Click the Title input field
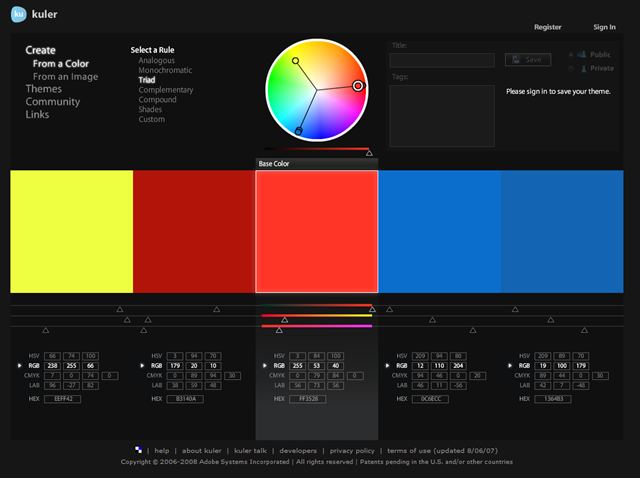This screenshot has height=478, width=640. click(x=442, y=60)
